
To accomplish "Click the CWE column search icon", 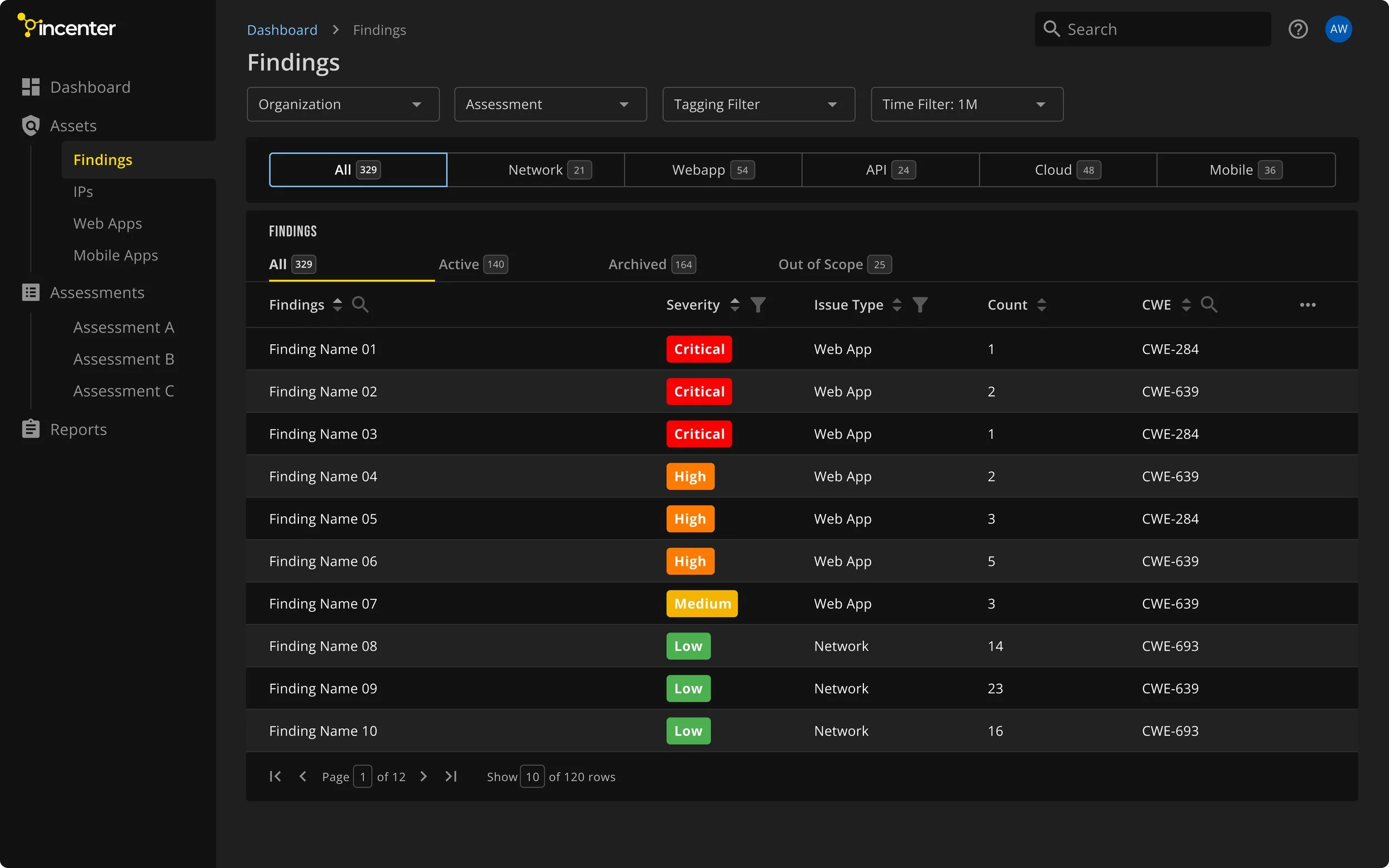I will click(x=1208, y=305).
